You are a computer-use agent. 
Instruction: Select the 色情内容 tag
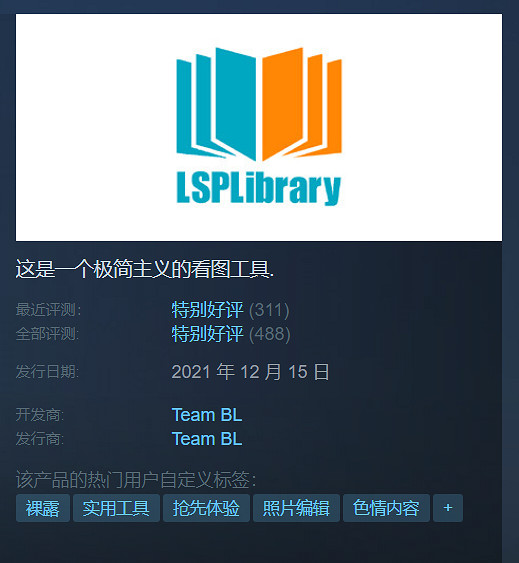(386, 508)
